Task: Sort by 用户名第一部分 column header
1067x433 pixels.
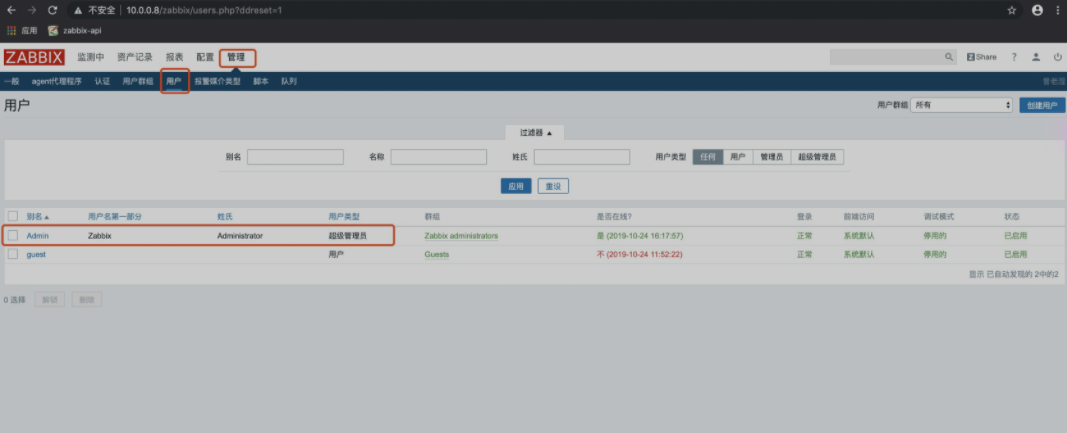Action: (x=115, y=216)
